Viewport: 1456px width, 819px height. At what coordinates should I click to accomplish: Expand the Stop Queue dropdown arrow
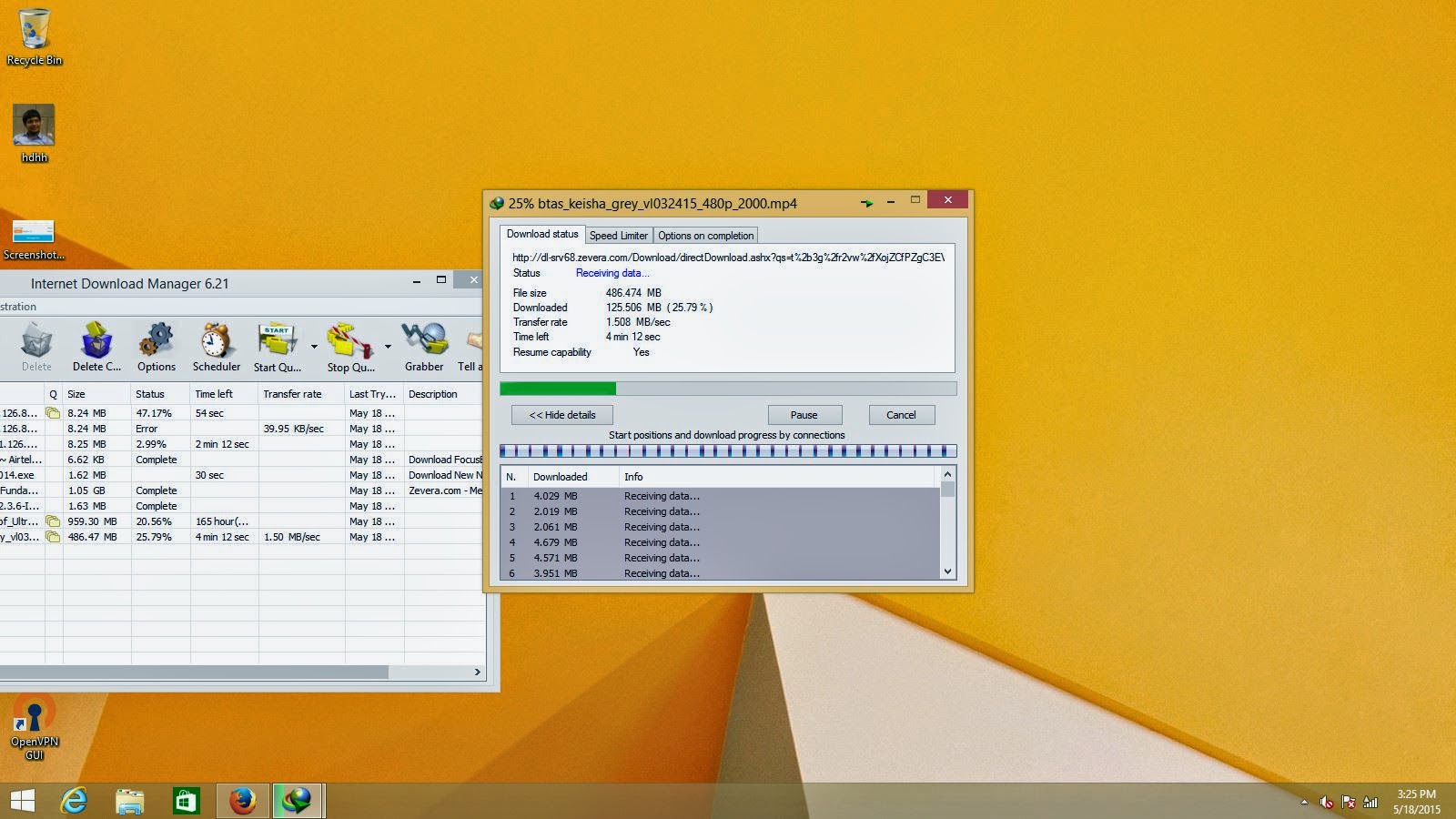coord(388,347)
